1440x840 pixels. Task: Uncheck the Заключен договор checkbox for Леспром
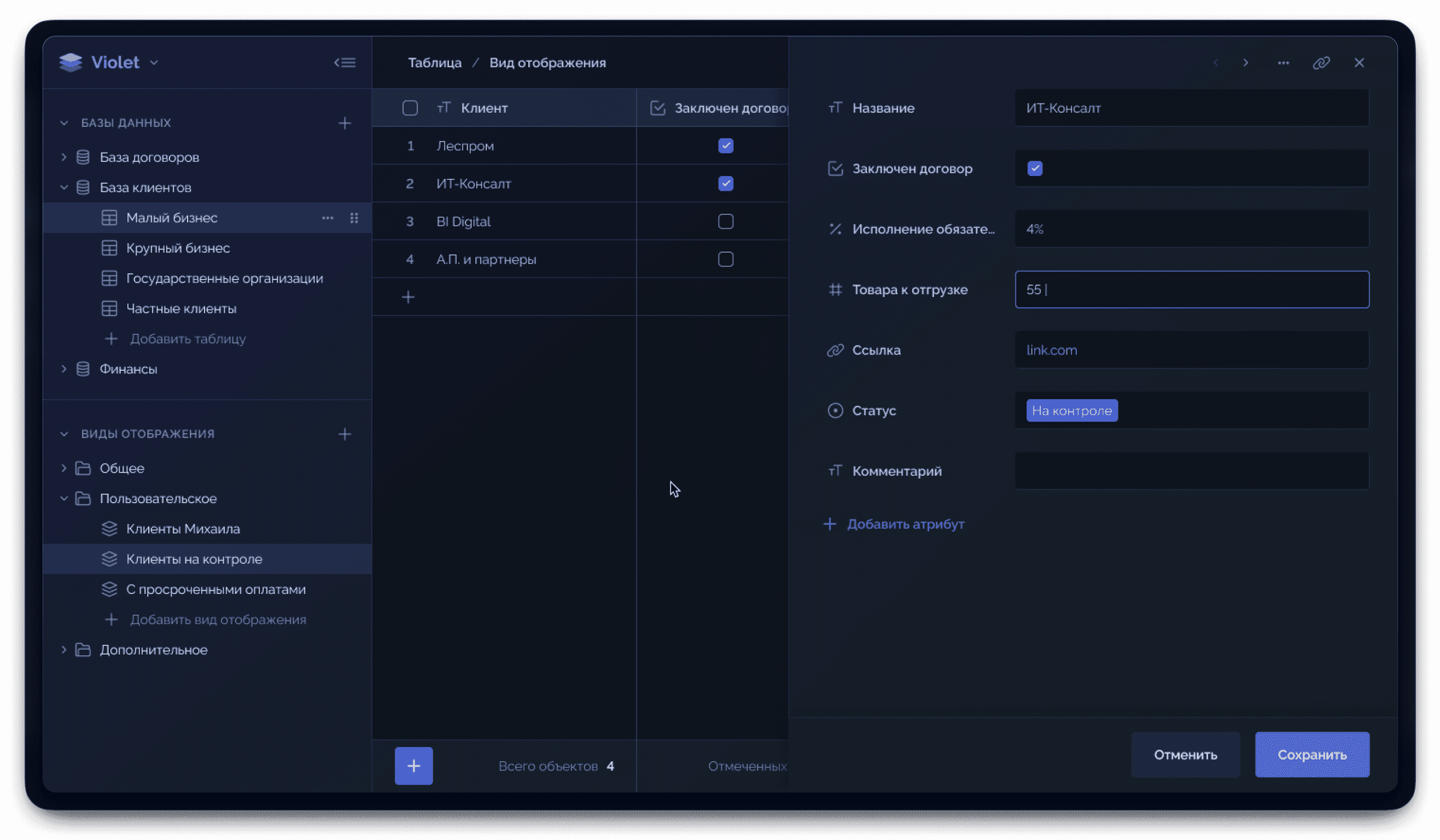(725, 145)
